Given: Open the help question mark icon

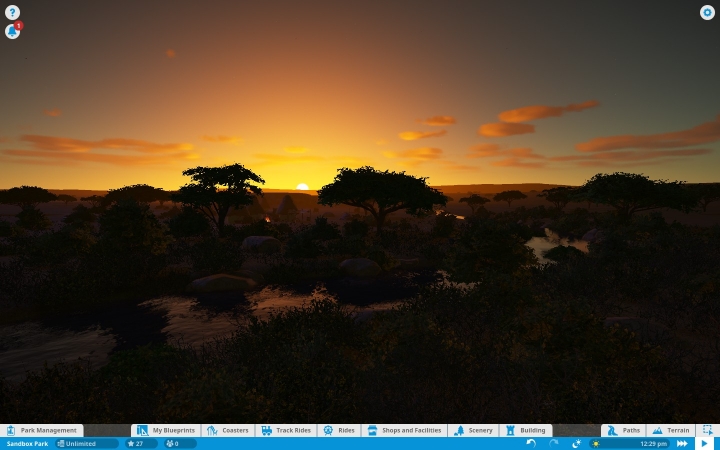Looking at the screenshot, I should coord(12,12).
